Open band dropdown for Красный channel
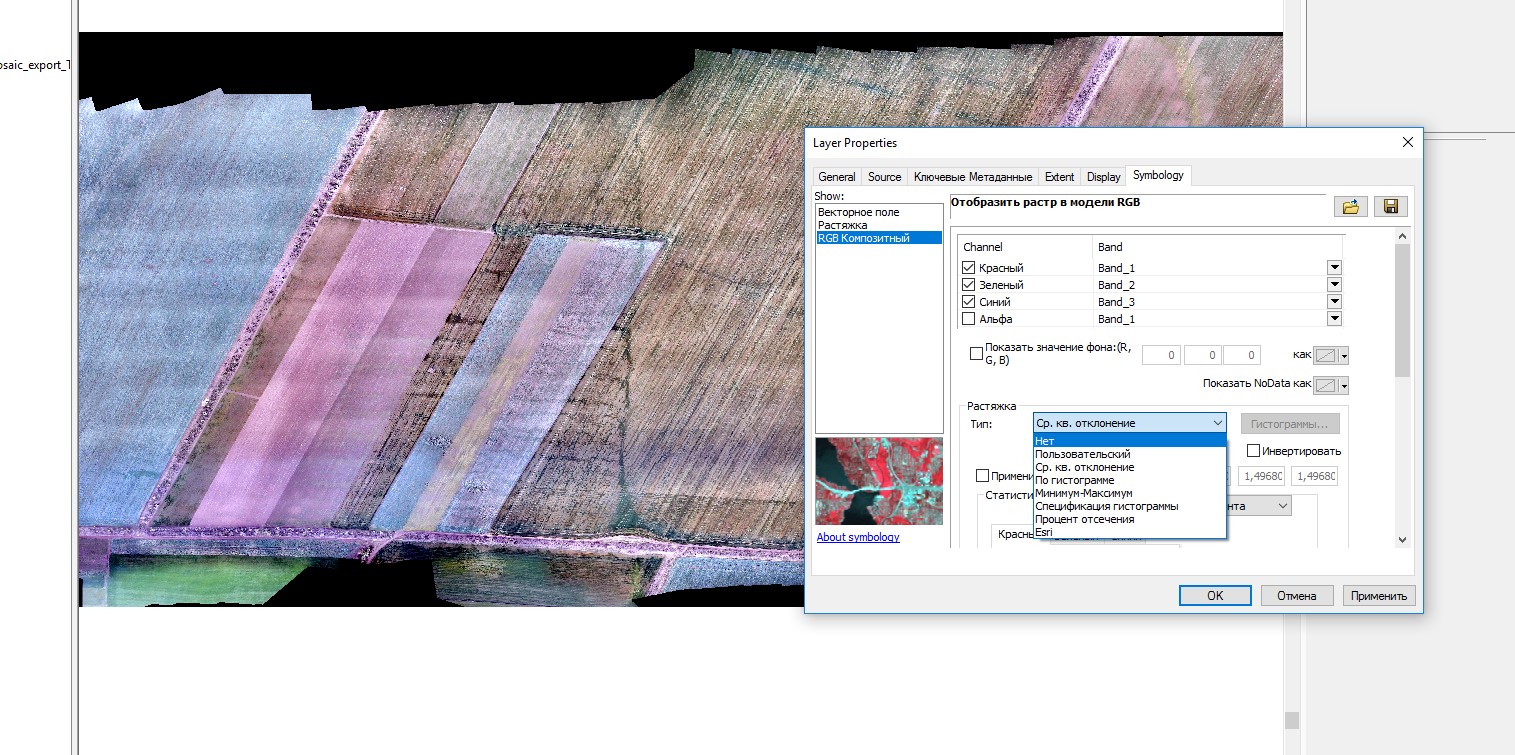 1334,268
